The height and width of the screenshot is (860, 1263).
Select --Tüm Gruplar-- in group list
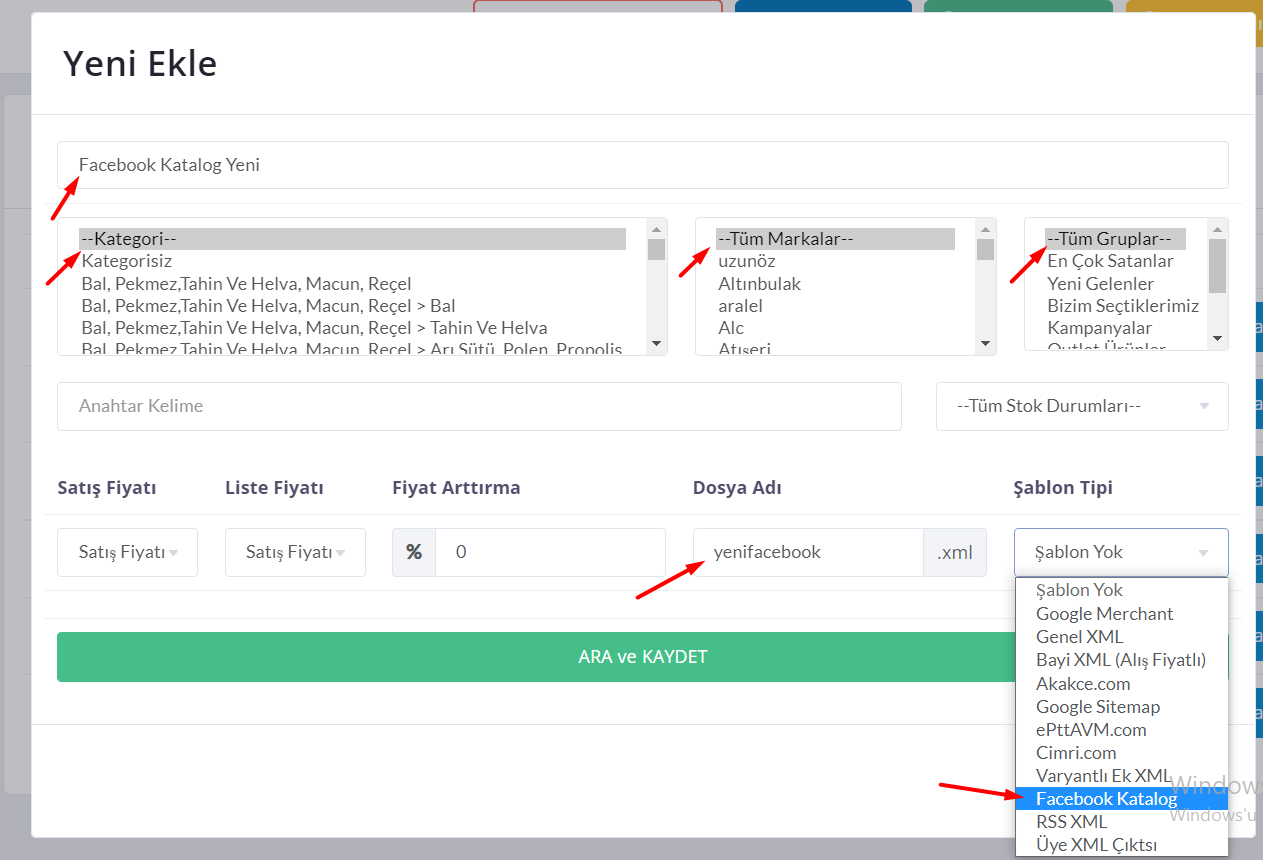(x=1115, y=239)
